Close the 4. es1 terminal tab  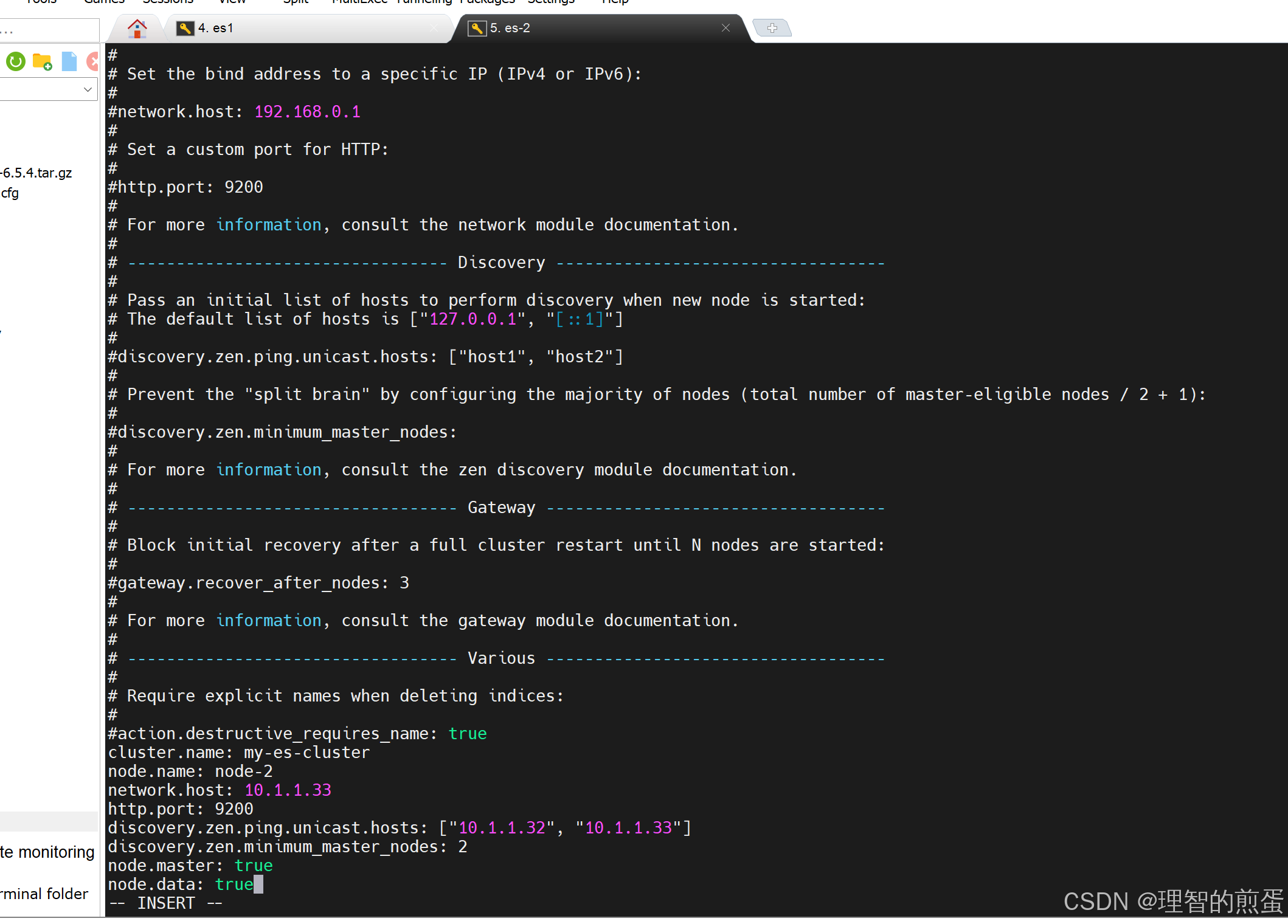(434, 28)
